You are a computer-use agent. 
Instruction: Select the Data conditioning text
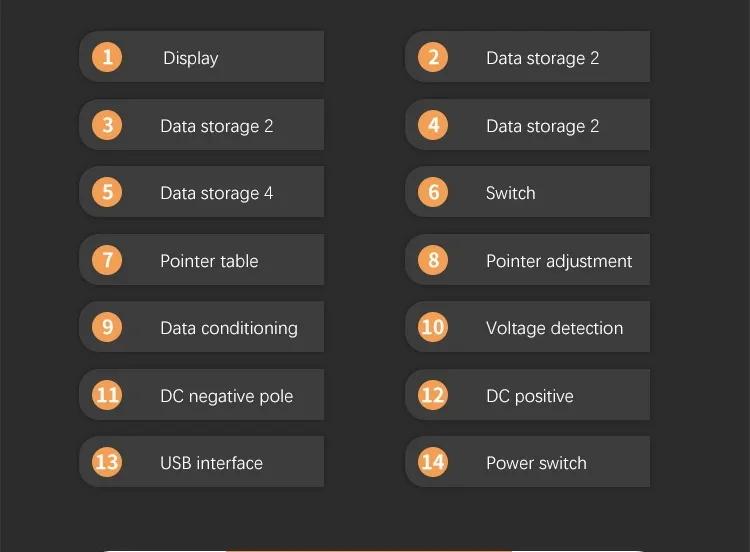coord(229,328)
